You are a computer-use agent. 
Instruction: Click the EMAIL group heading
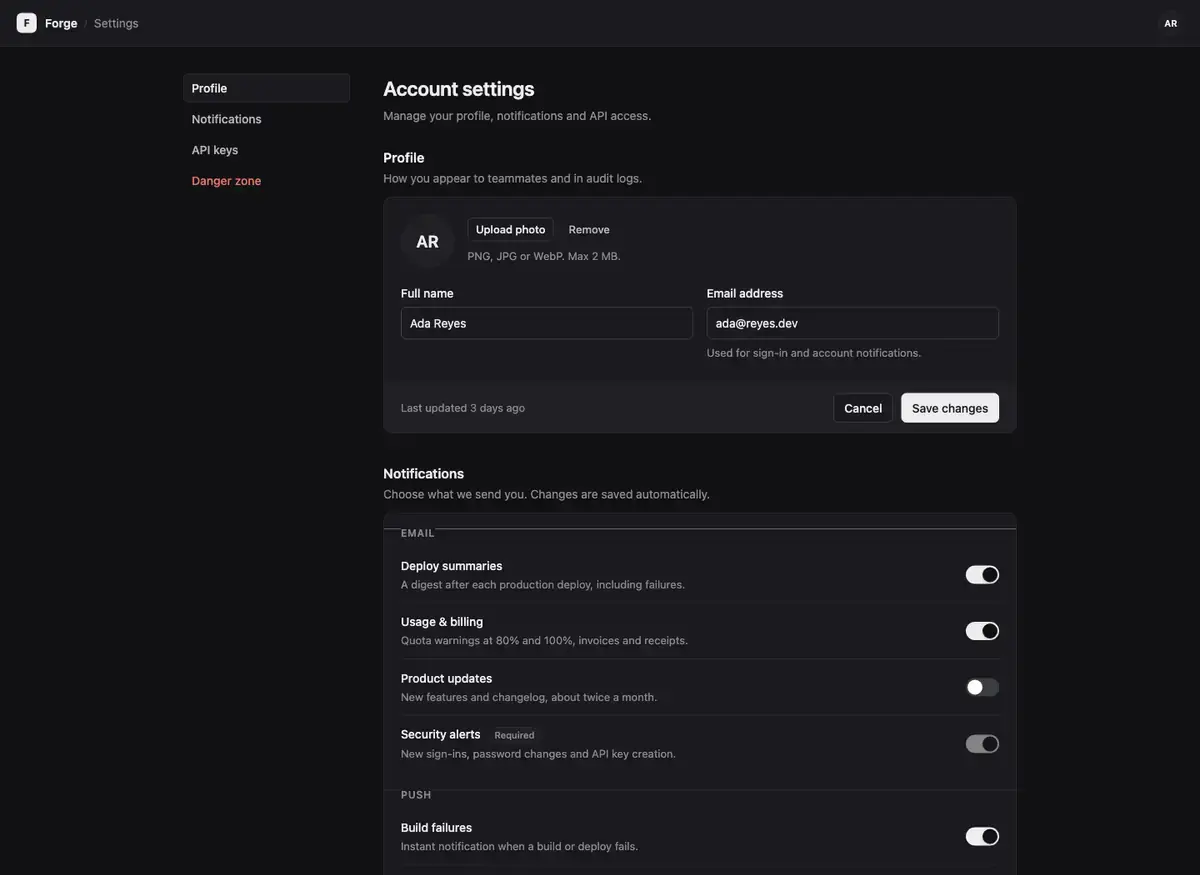click(418, 533)
